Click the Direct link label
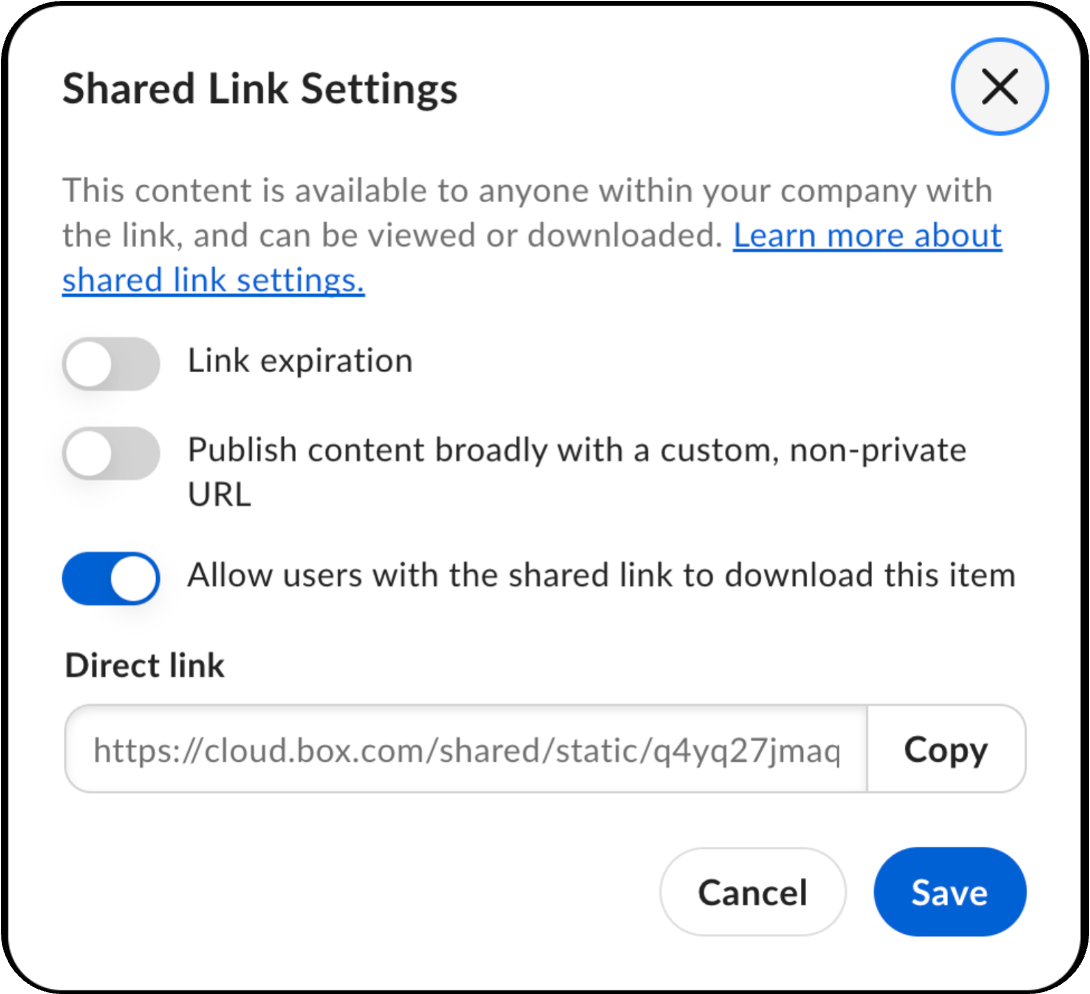The width and height of the screenshot is (1090, 994). tap(143, 665)
